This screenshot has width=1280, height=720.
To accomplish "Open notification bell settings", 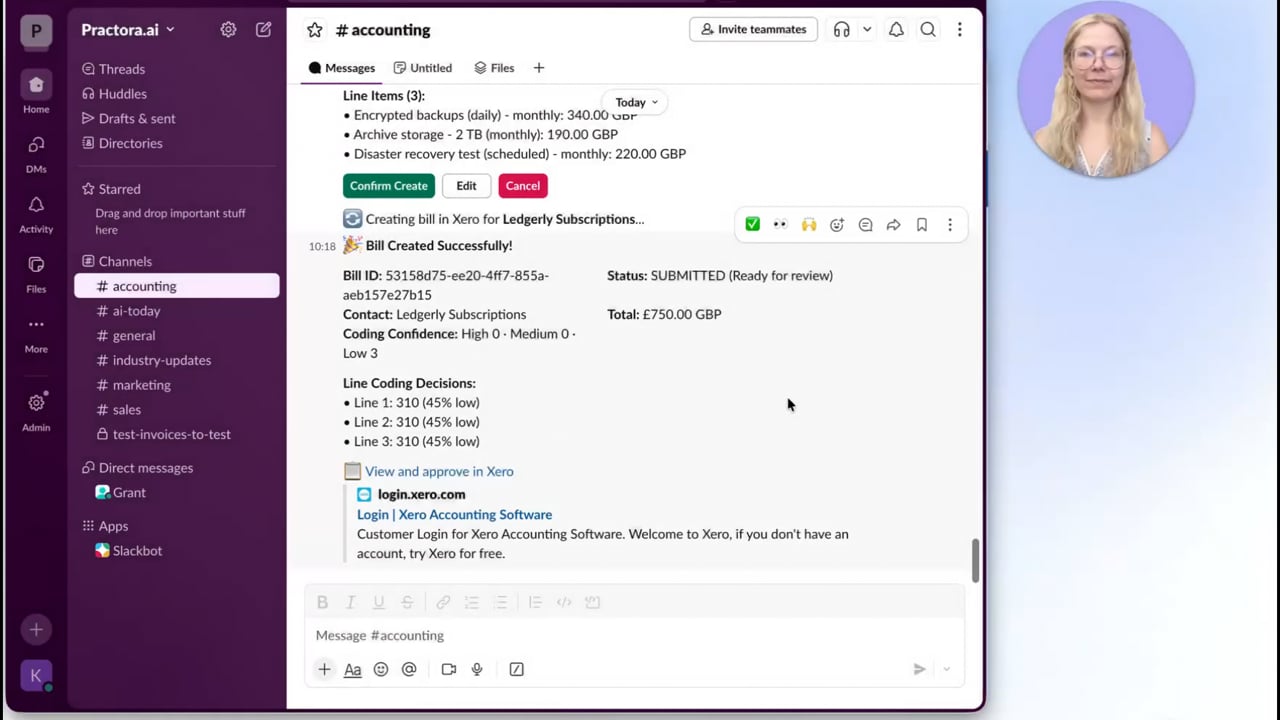I will (x=896, y=30).
